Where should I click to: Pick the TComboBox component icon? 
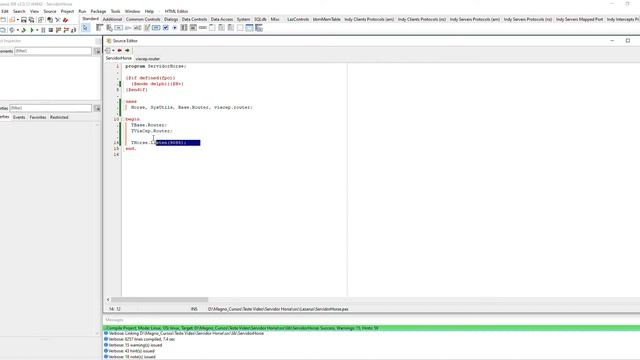point(193,28)
